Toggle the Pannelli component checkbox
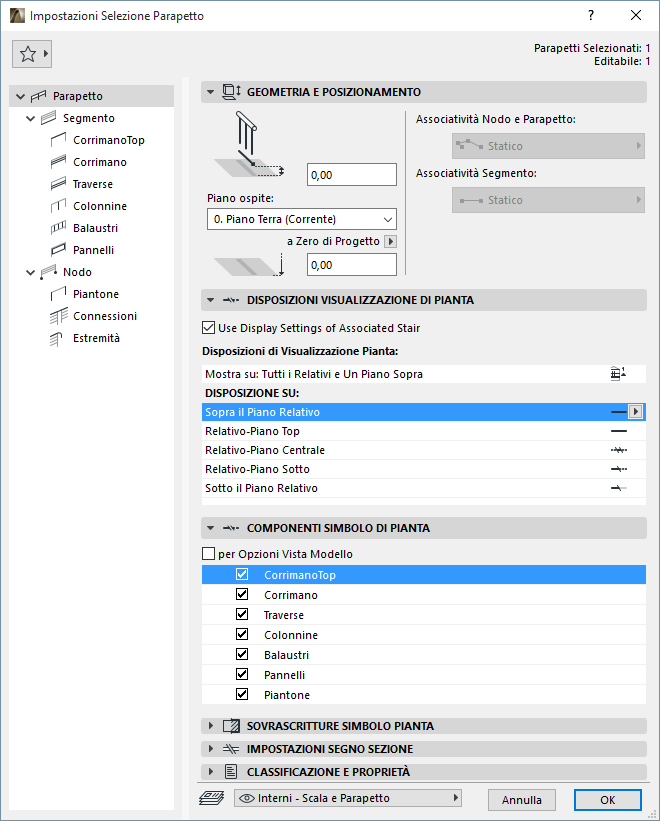This screenshot has height=821, width=660. tap(242, 674)
